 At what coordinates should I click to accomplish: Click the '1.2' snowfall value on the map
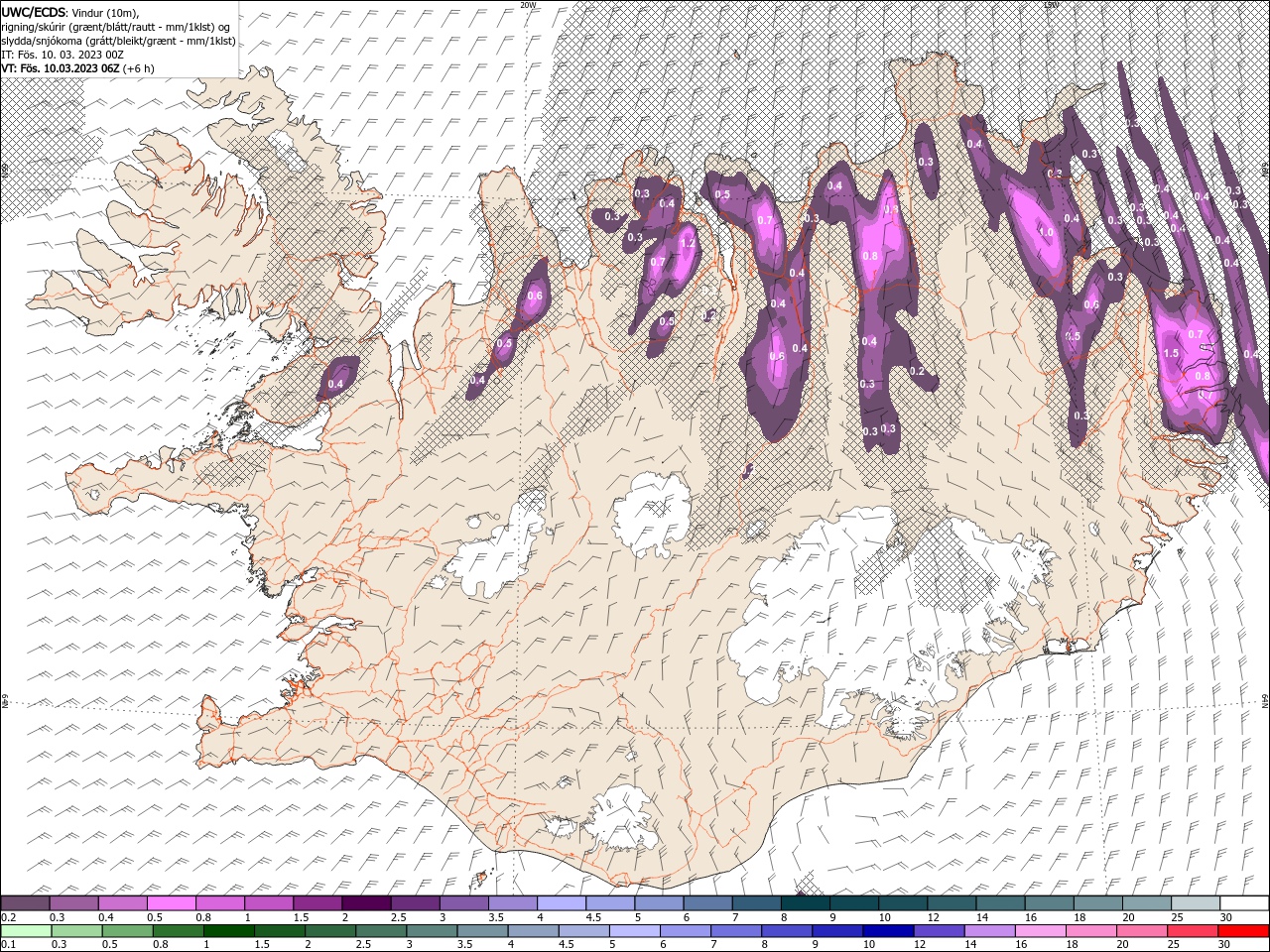687,243
